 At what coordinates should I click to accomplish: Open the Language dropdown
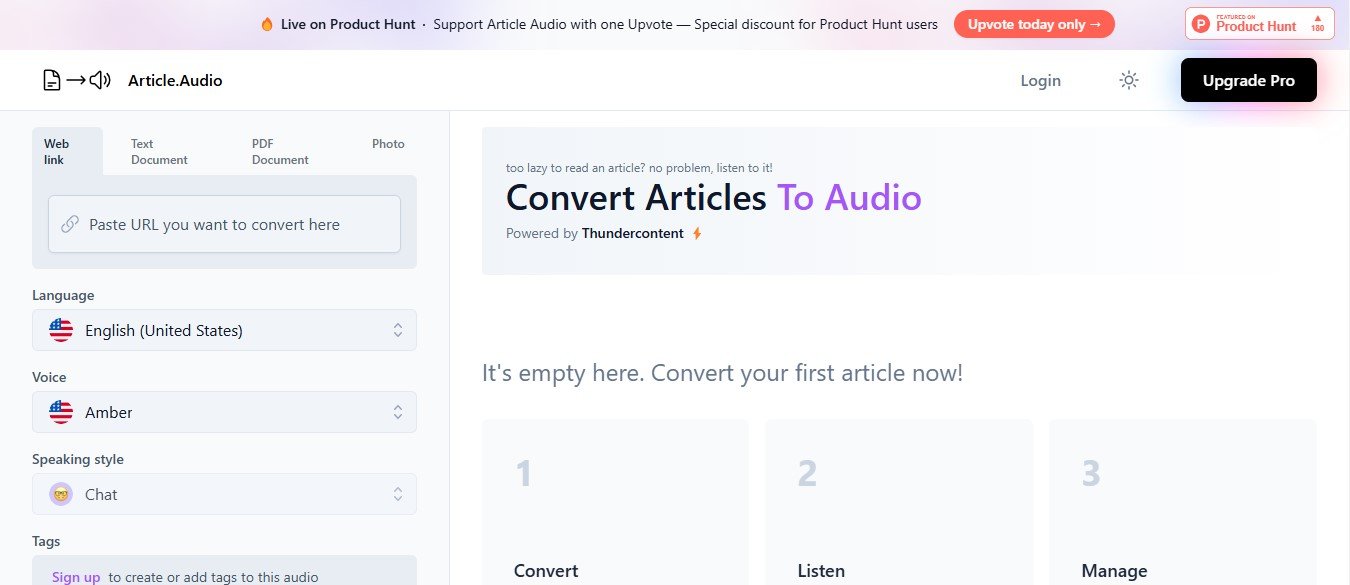(x=224, y=330)
